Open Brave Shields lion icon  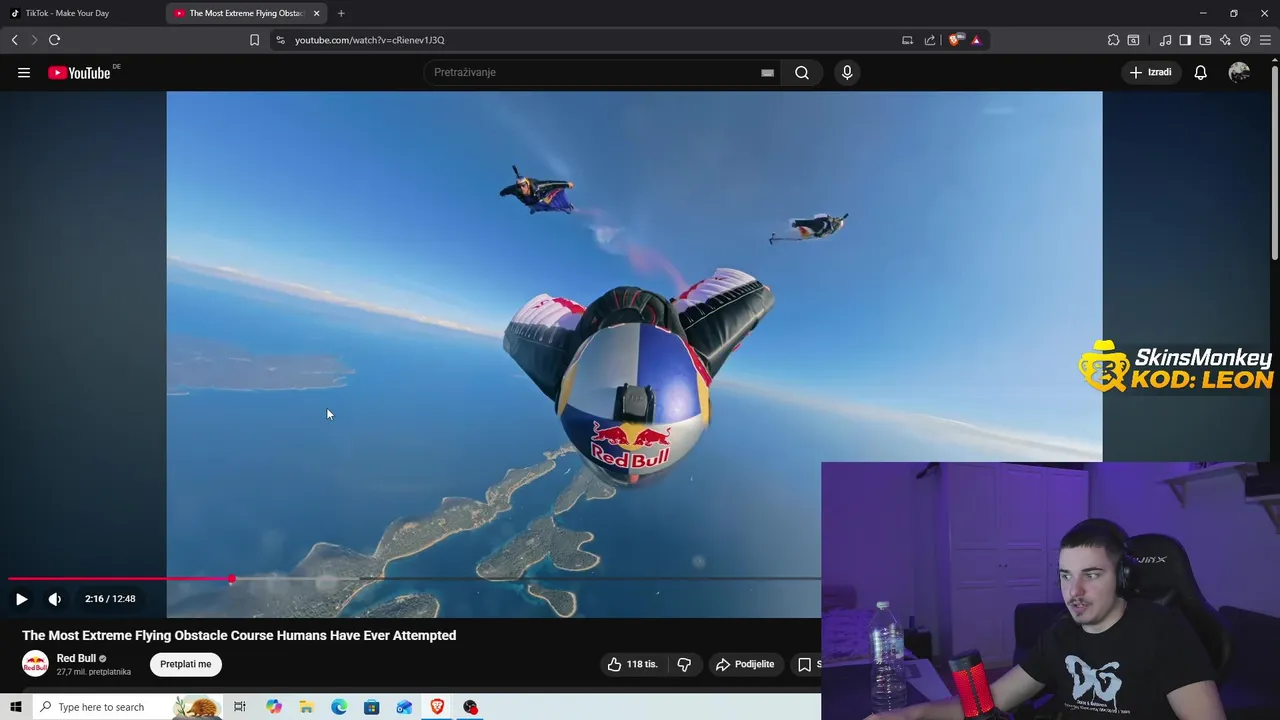(x=954, y=40)
